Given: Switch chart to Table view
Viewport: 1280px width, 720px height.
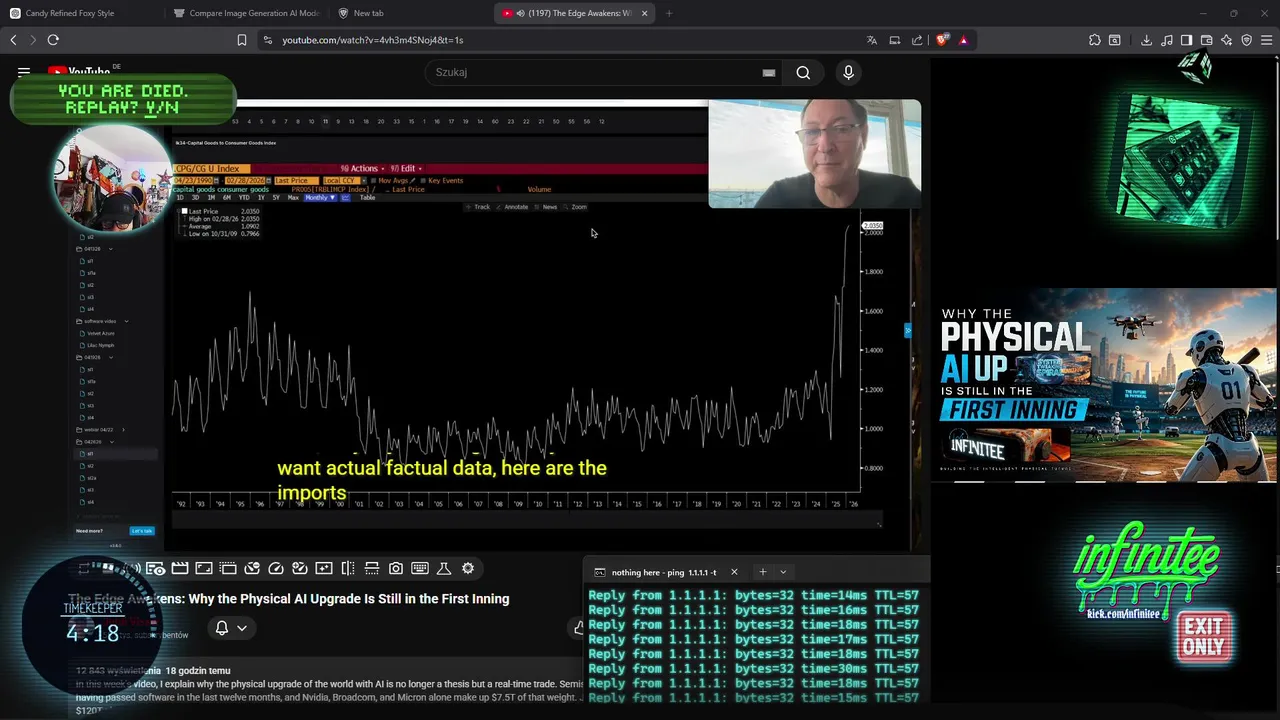Looking at the screenshot, I should tap(368, 197).
